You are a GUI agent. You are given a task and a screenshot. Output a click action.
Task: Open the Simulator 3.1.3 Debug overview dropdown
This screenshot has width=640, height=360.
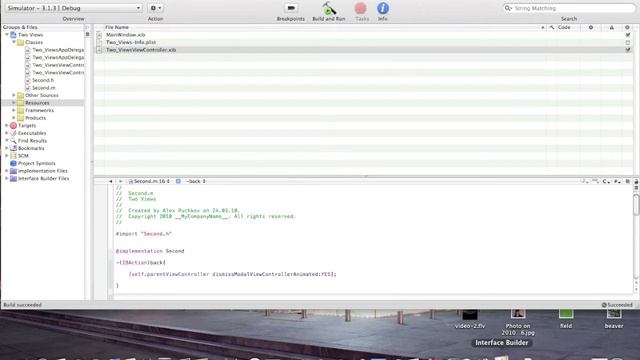(73, 8)
